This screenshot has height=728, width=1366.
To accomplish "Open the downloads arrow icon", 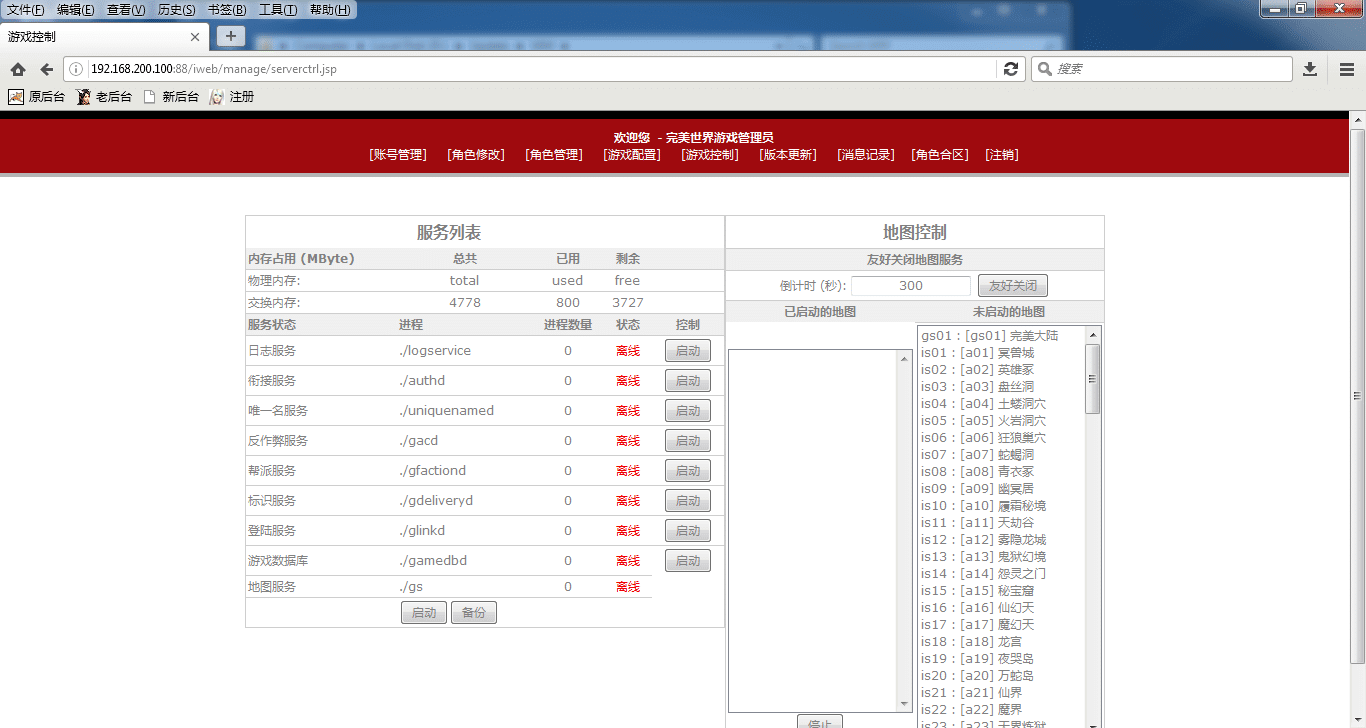I will [1310, 69].
